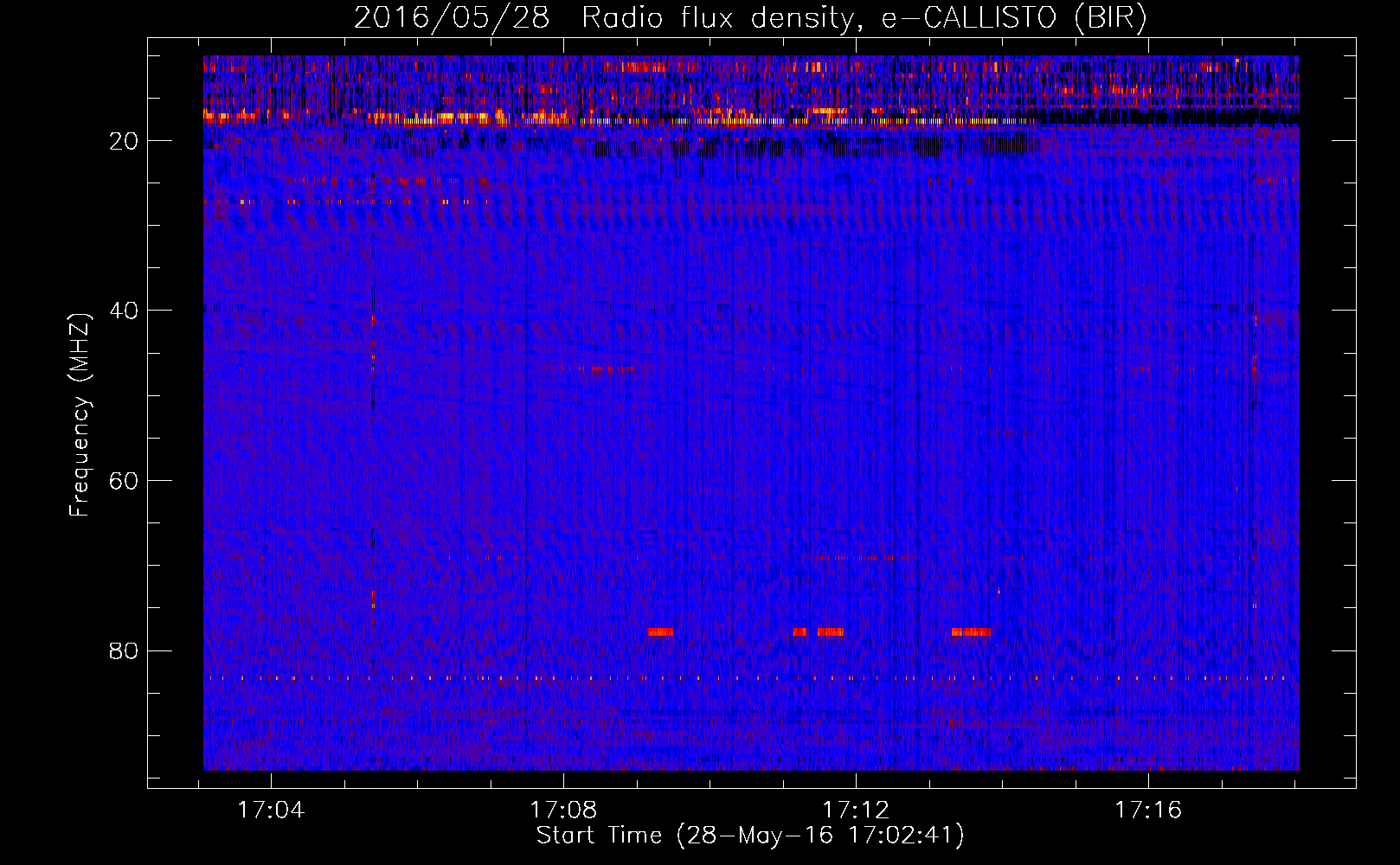Click the 17:08 time tick label
Viewport: 1400px width, 865px height.
point(563,811)
